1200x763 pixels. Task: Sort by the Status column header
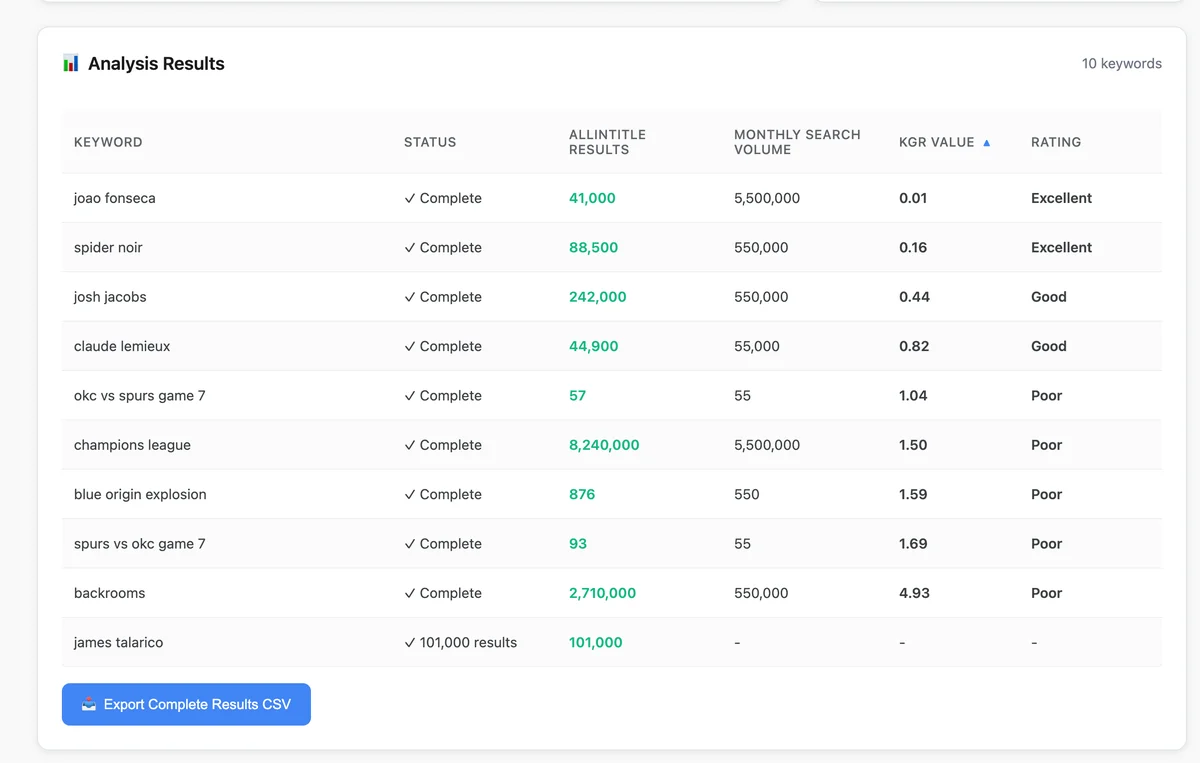430,142
